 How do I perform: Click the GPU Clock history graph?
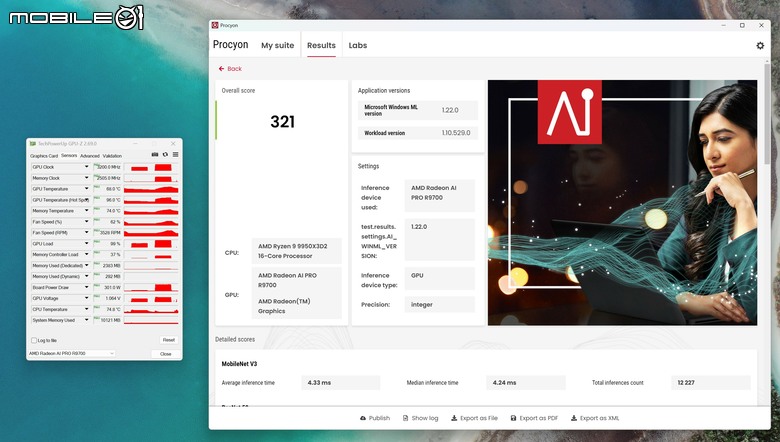pos(151,167)
